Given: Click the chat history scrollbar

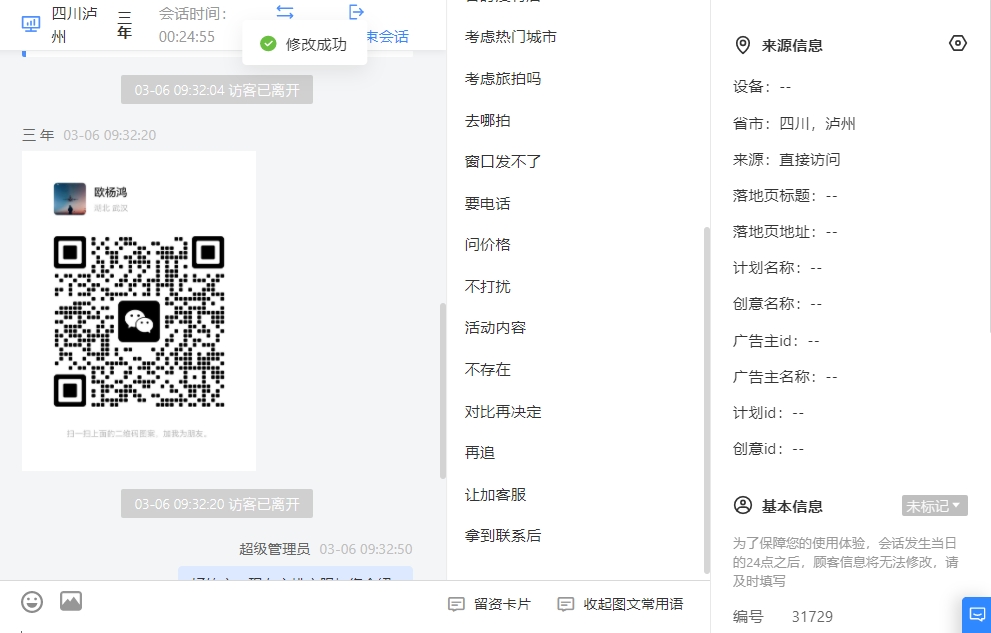Looking at the screenshot, I should [x=442, y=390].
